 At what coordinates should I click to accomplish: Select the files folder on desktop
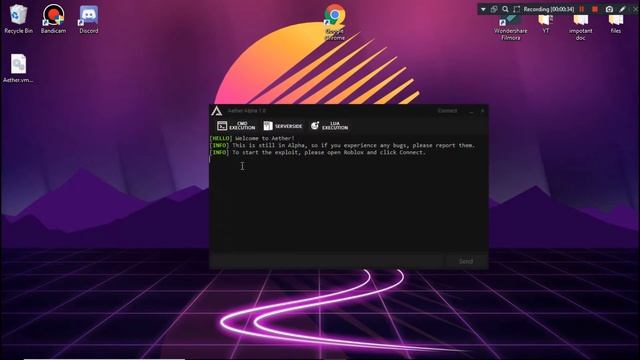(616, 24)
